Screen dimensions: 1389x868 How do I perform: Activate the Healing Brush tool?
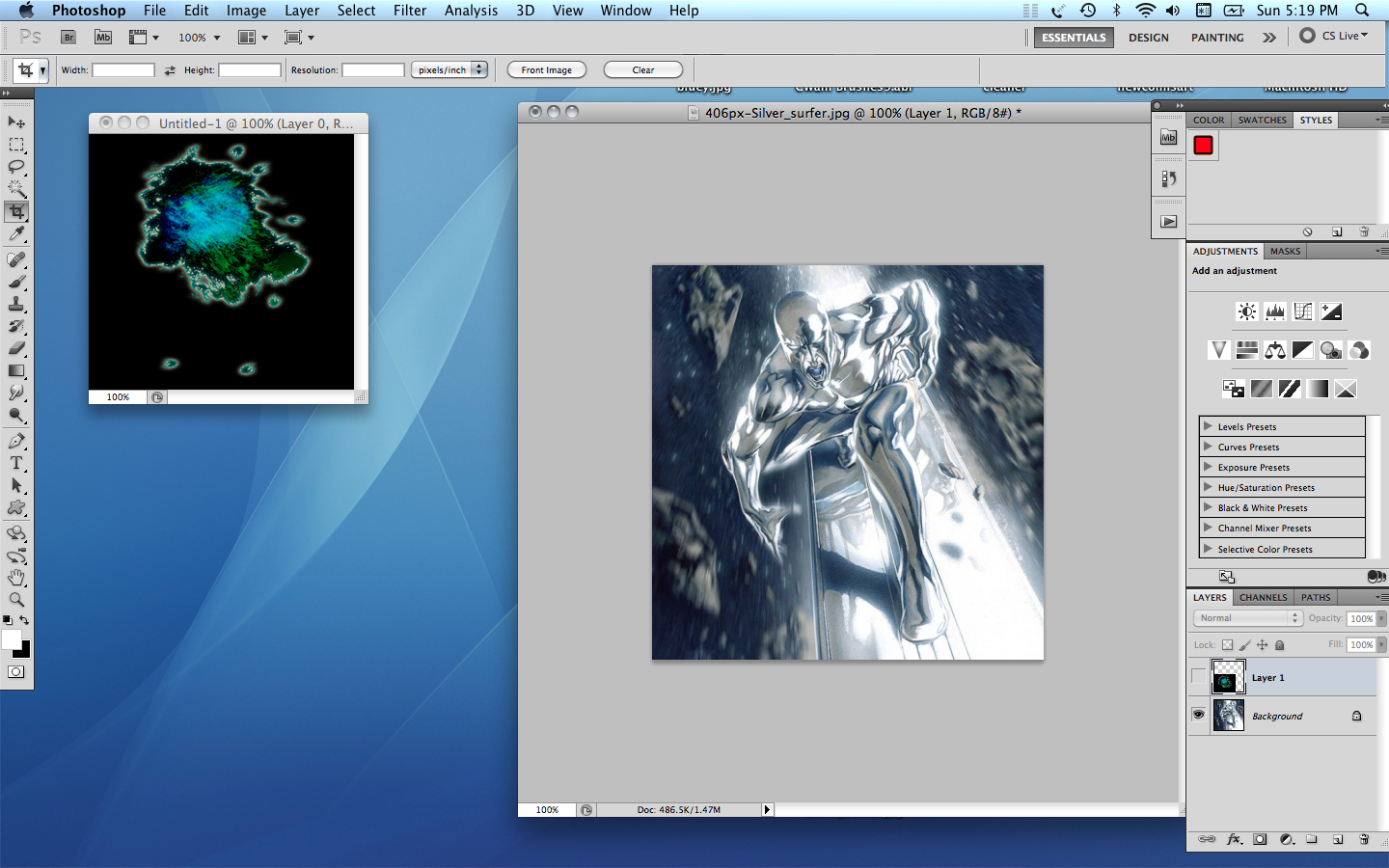pyautogui.click(x=17, y=258)
